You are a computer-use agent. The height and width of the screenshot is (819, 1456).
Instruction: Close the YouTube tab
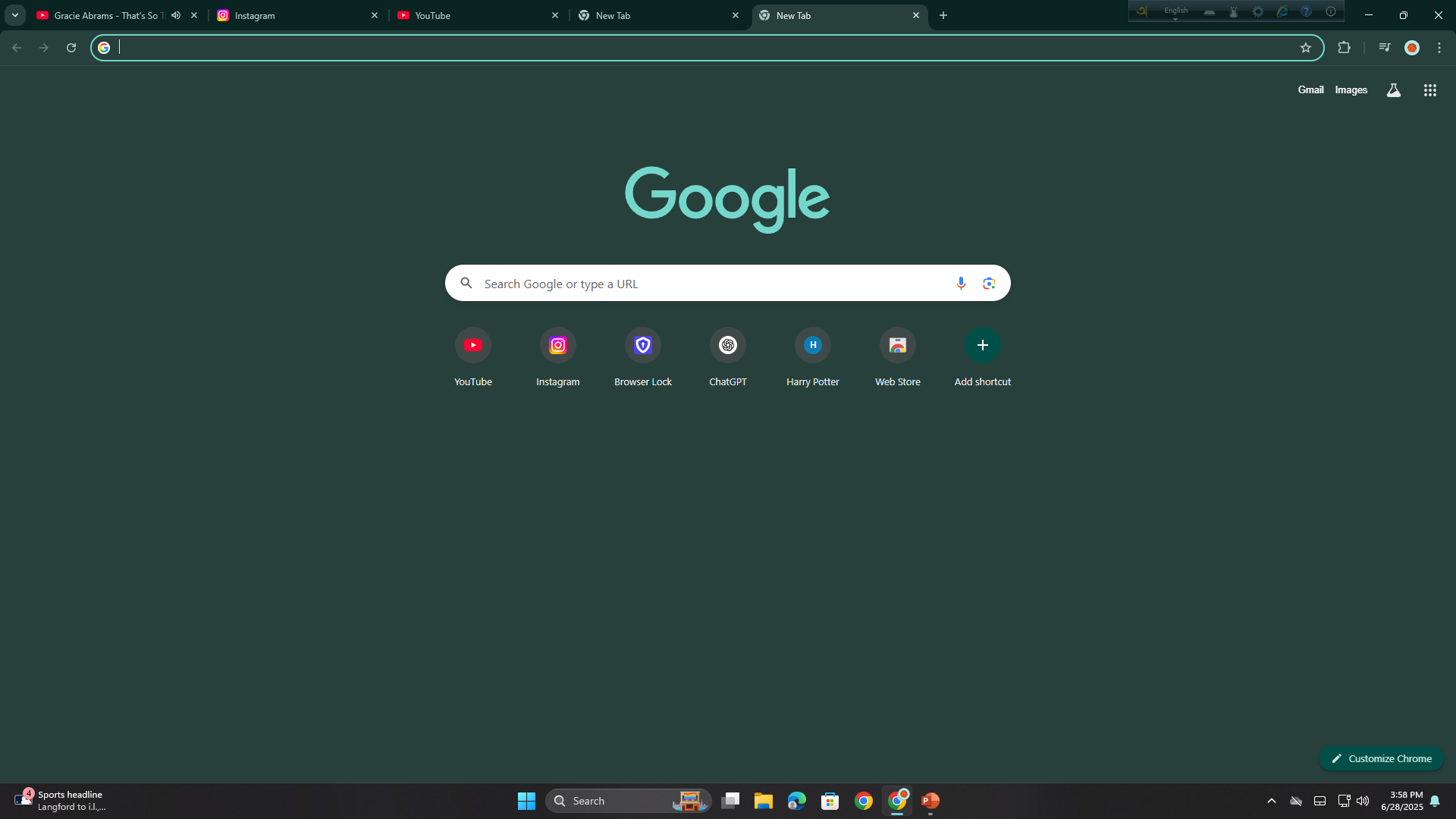click(x=555, y=15)
